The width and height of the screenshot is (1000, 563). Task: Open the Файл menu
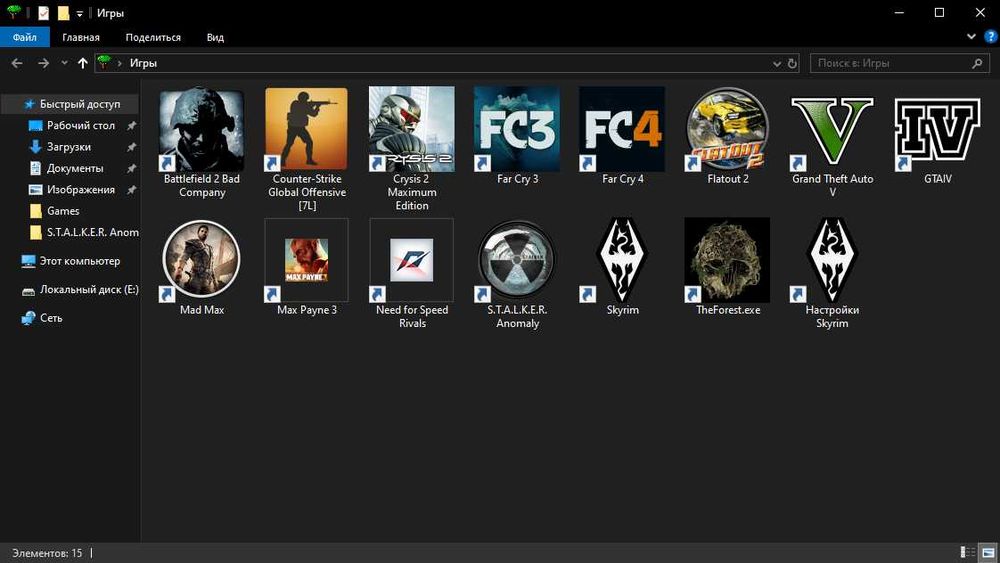(x=24, y=37)
